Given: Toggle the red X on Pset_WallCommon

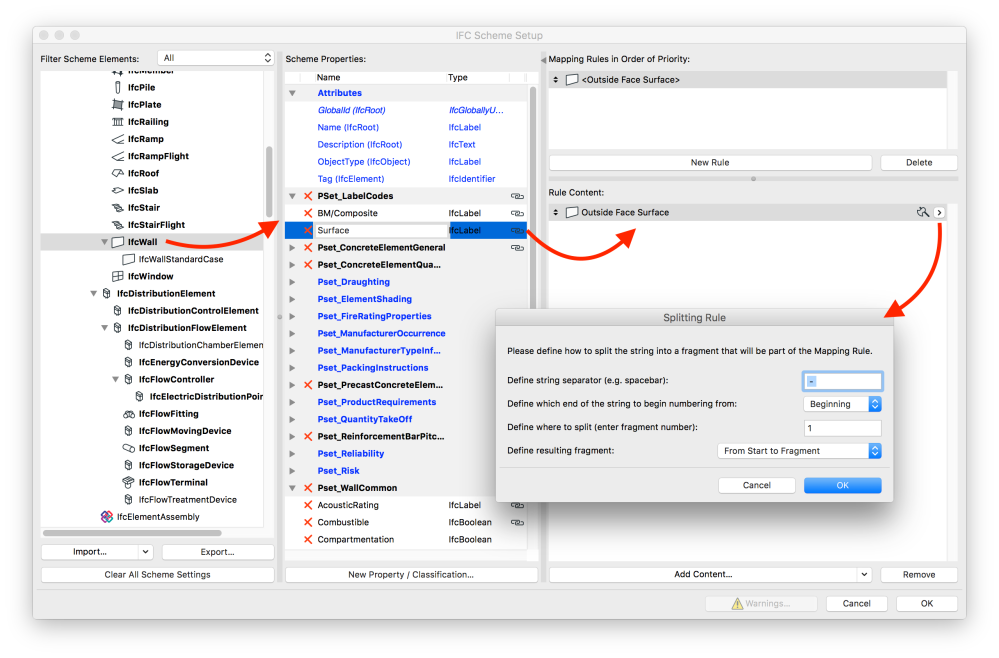Looking at the screenshot, I should click(x=308, y=488).
